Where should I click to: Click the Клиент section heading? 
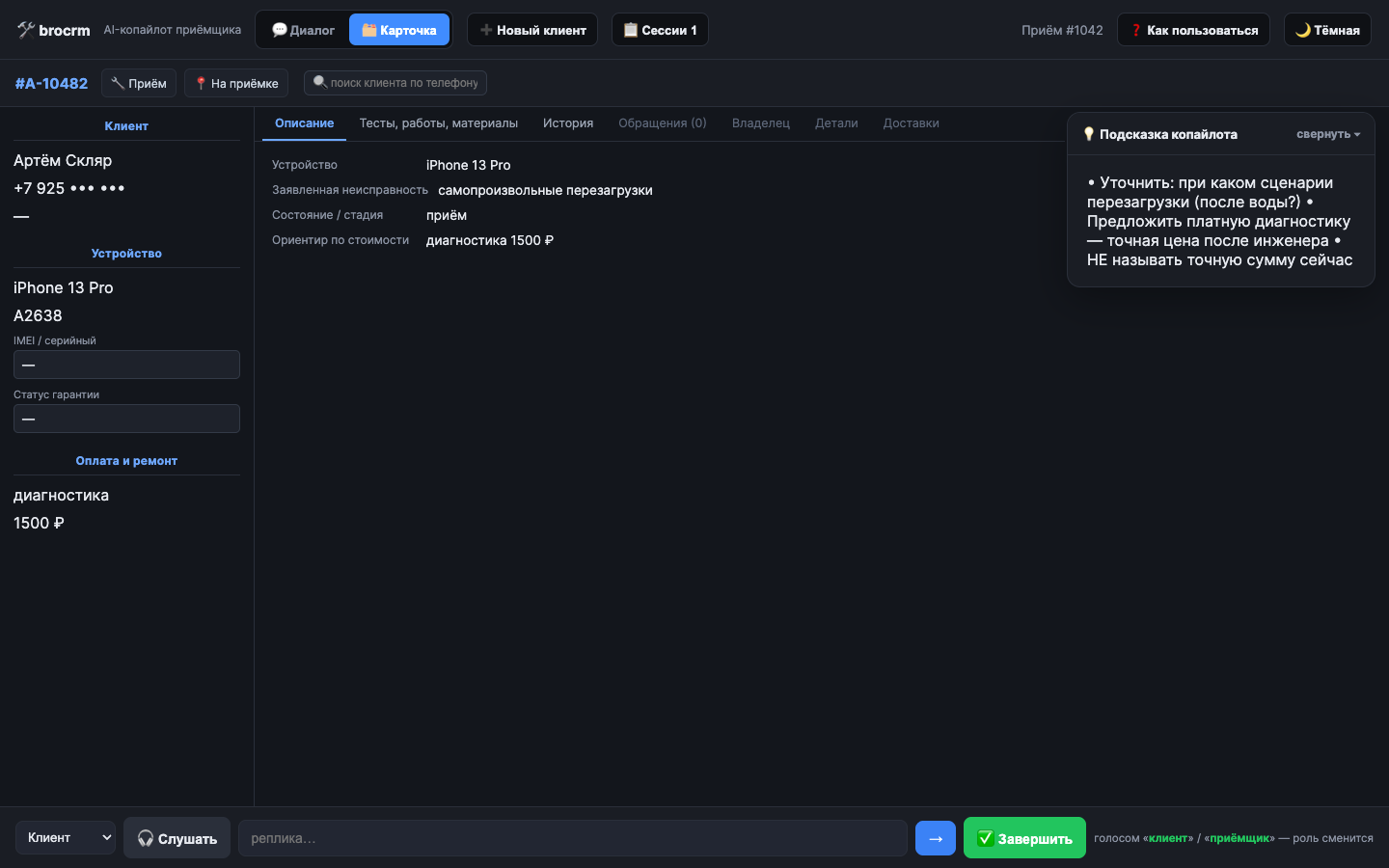(x=126, y=126)
